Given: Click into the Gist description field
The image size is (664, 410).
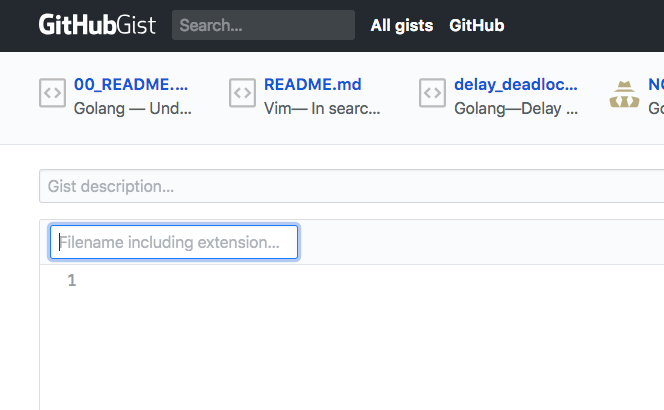Looking at the screenshot, I should (350, 186).
